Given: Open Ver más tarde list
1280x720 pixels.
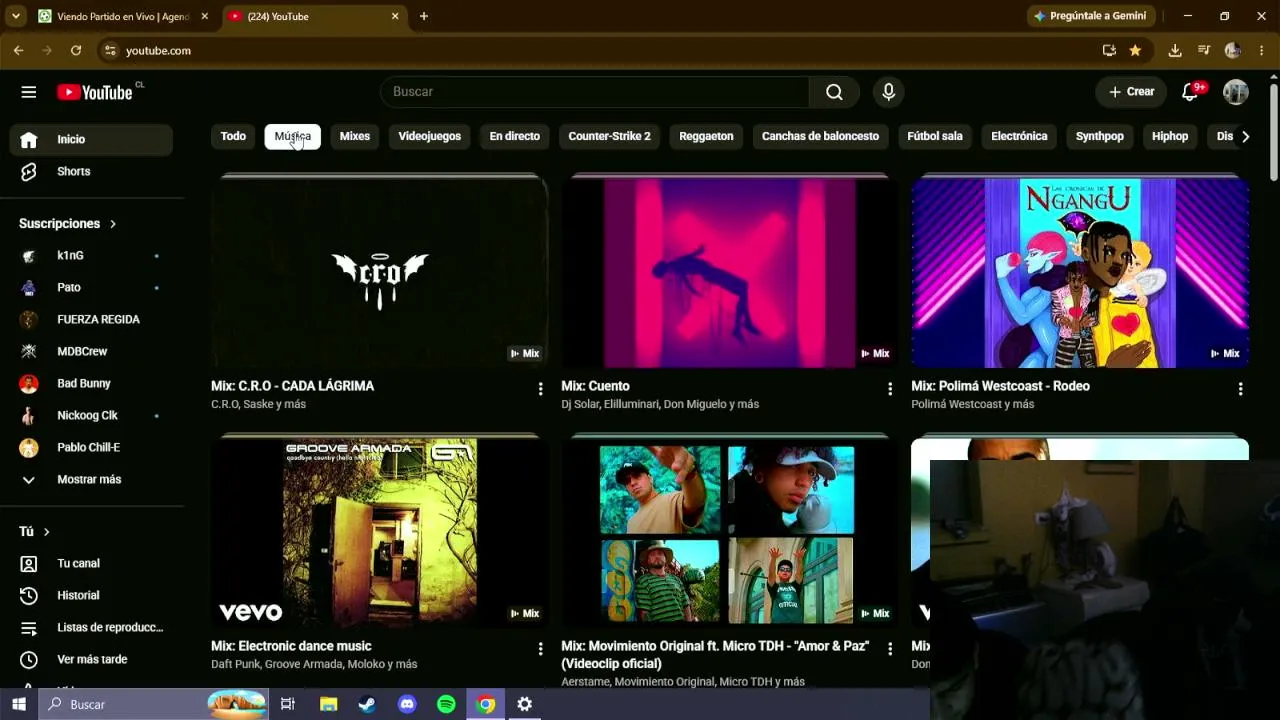Looking at the screenshot, I should 92,659.
